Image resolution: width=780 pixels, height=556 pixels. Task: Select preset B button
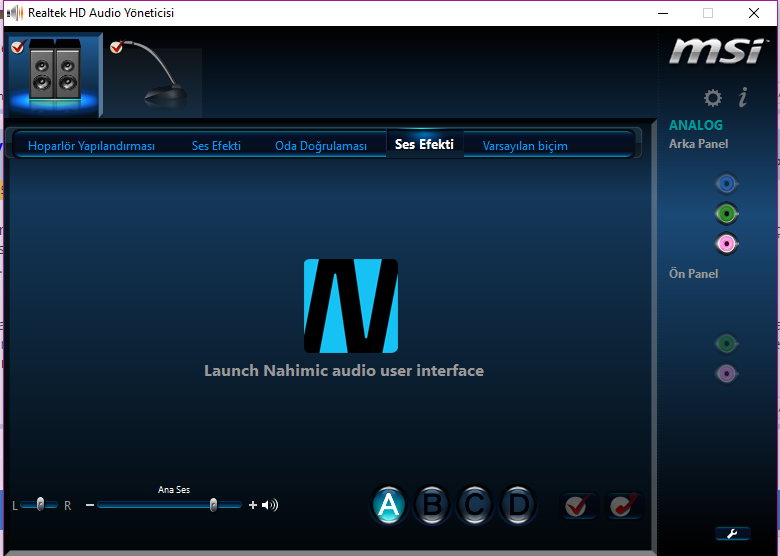pos(432,505)
